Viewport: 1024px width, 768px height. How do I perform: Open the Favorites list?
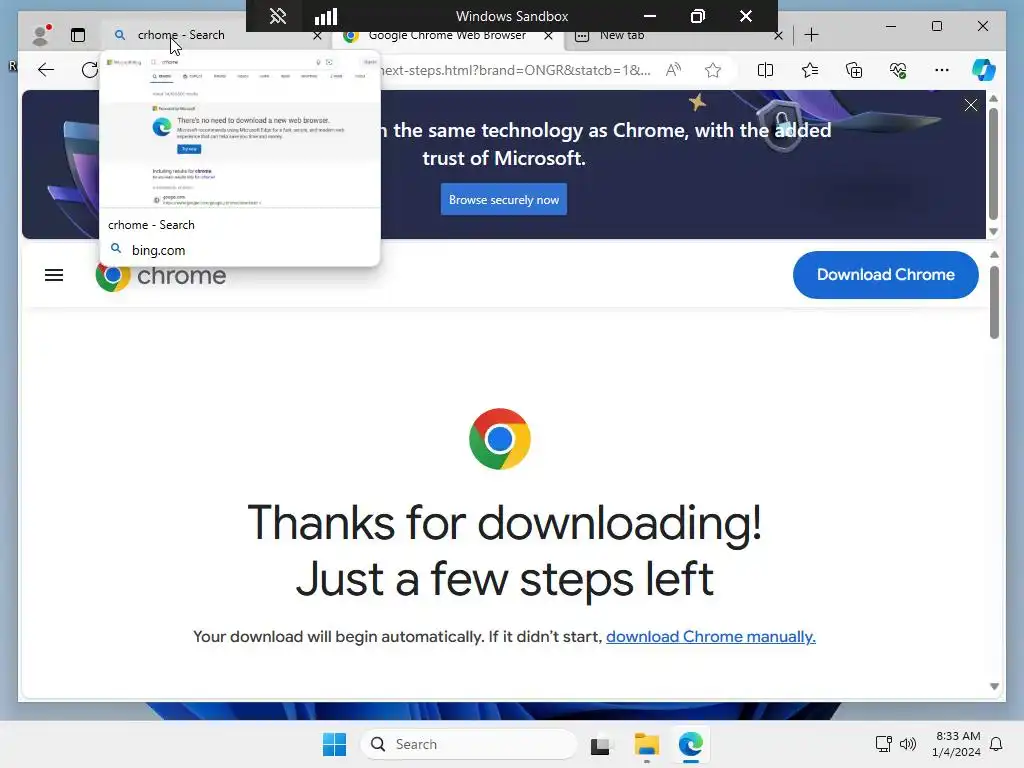point(810,70)
